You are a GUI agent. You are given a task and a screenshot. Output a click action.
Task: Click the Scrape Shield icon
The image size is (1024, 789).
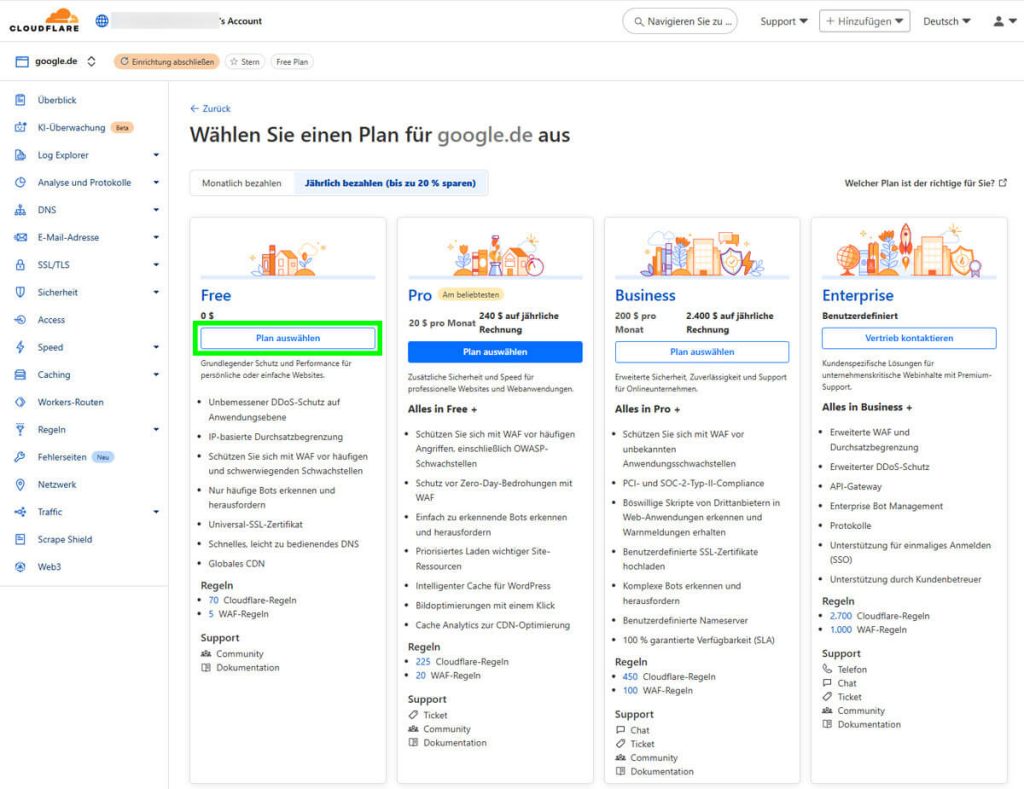pos(20,539)
